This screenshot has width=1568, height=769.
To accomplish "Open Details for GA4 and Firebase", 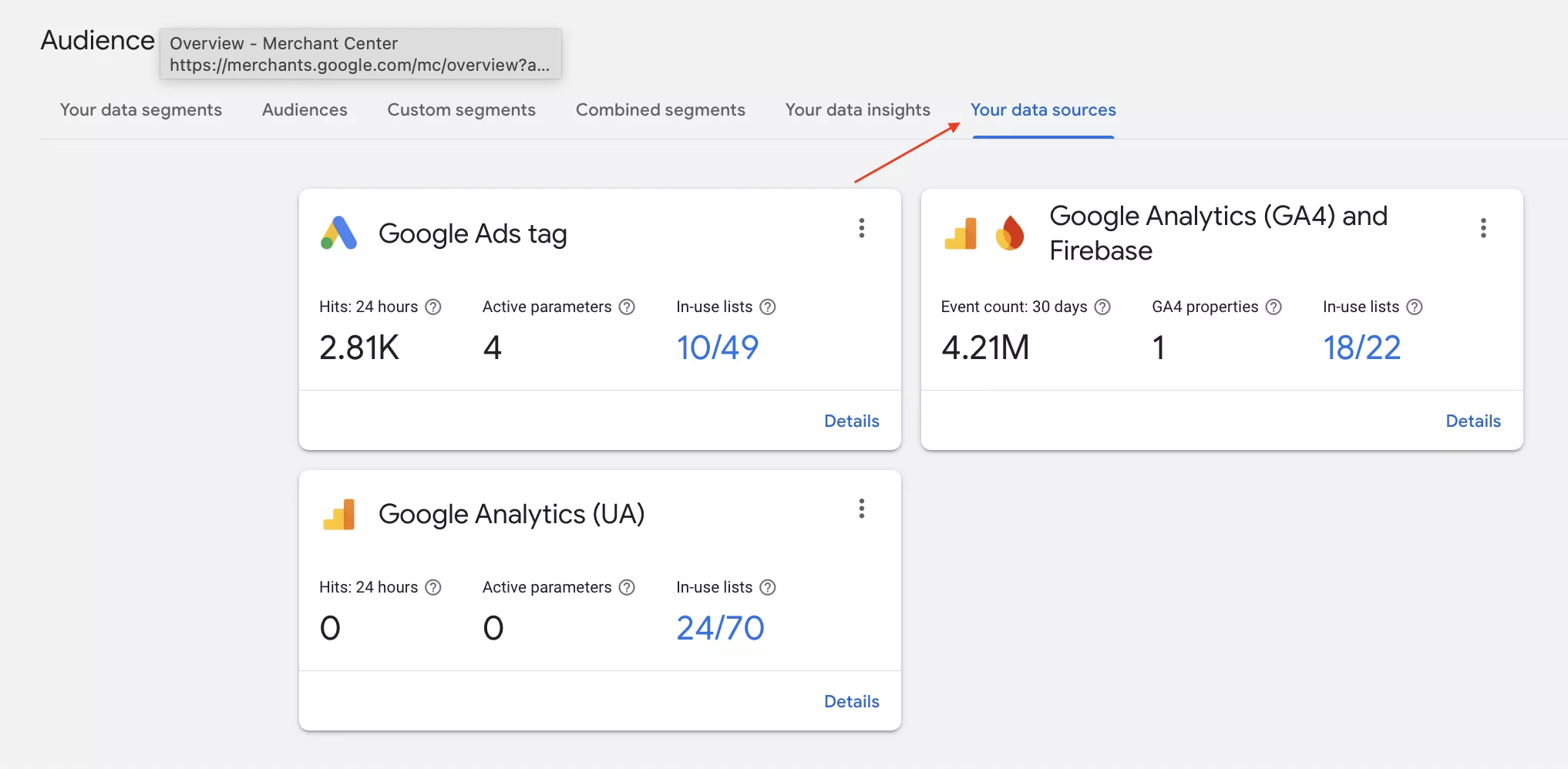I will tap(1473, 421).
